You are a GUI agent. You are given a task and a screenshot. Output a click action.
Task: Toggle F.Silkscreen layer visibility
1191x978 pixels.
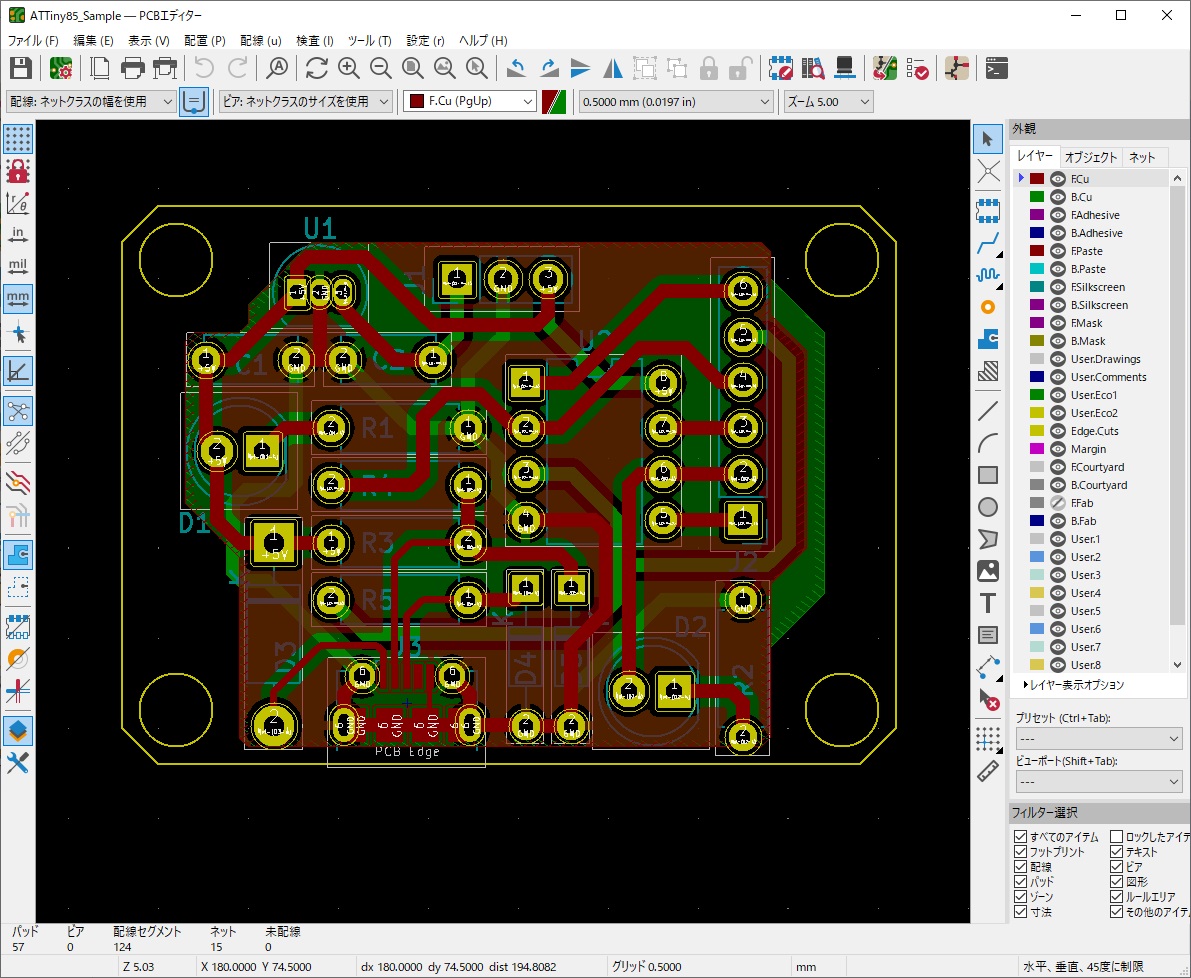tap(1058, 287)
